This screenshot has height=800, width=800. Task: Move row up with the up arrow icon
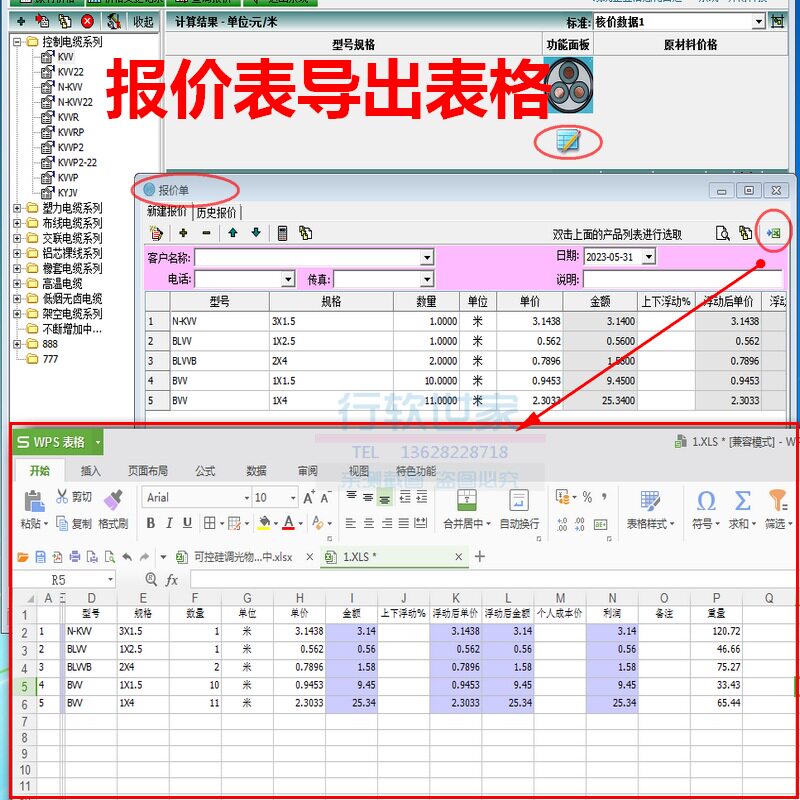(x=232, y=233)
